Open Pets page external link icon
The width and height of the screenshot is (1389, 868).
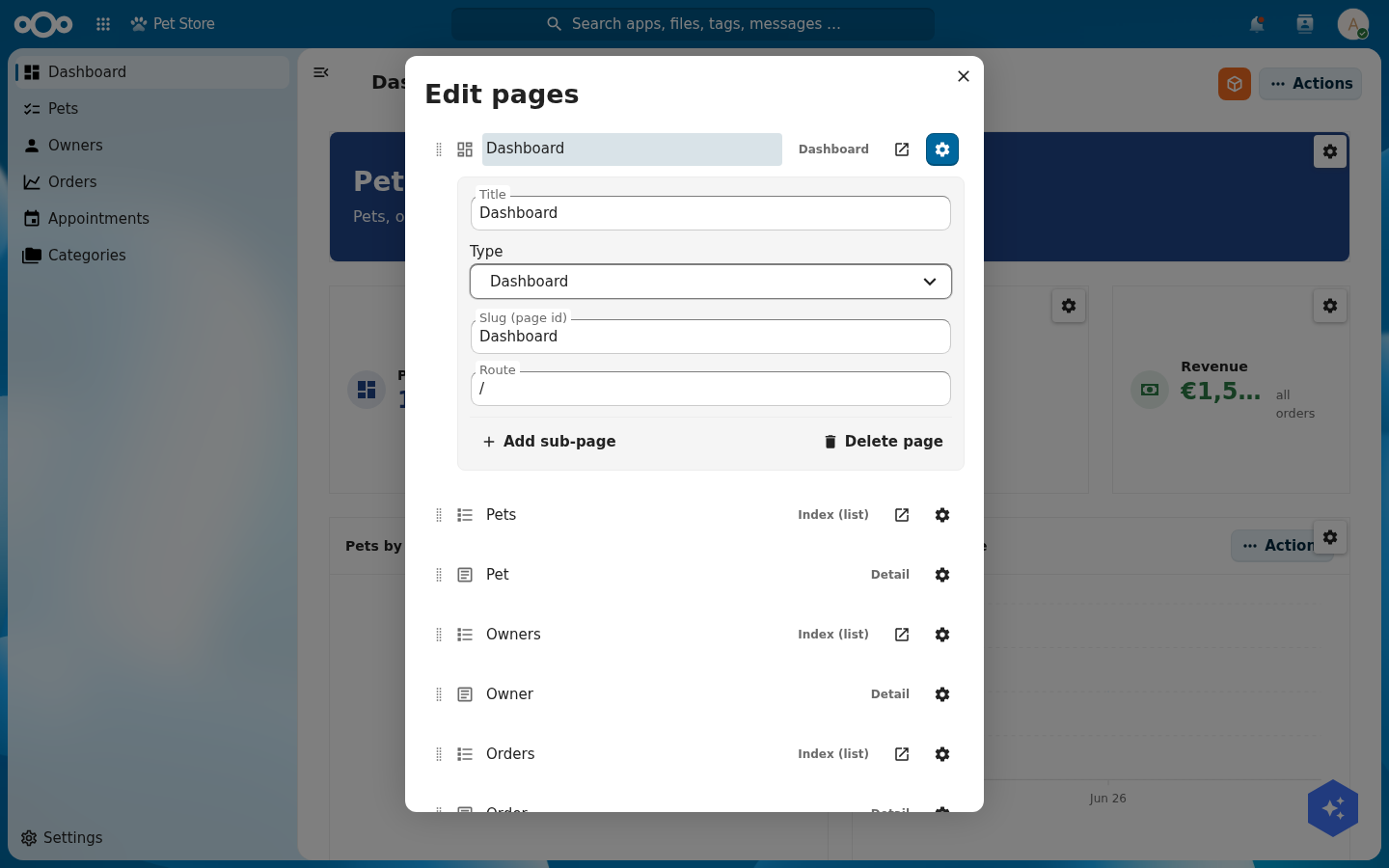[x=902, y=515]
